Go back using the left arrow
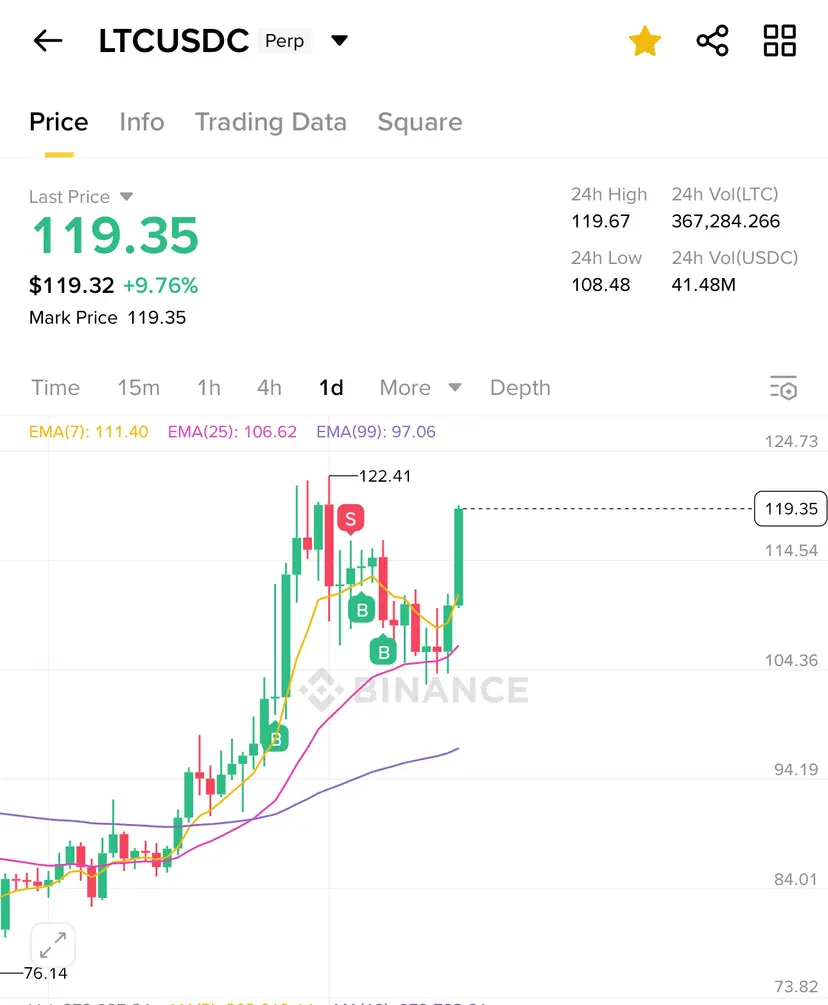This screenshot has height=1005, width=828. coord(48,41)
